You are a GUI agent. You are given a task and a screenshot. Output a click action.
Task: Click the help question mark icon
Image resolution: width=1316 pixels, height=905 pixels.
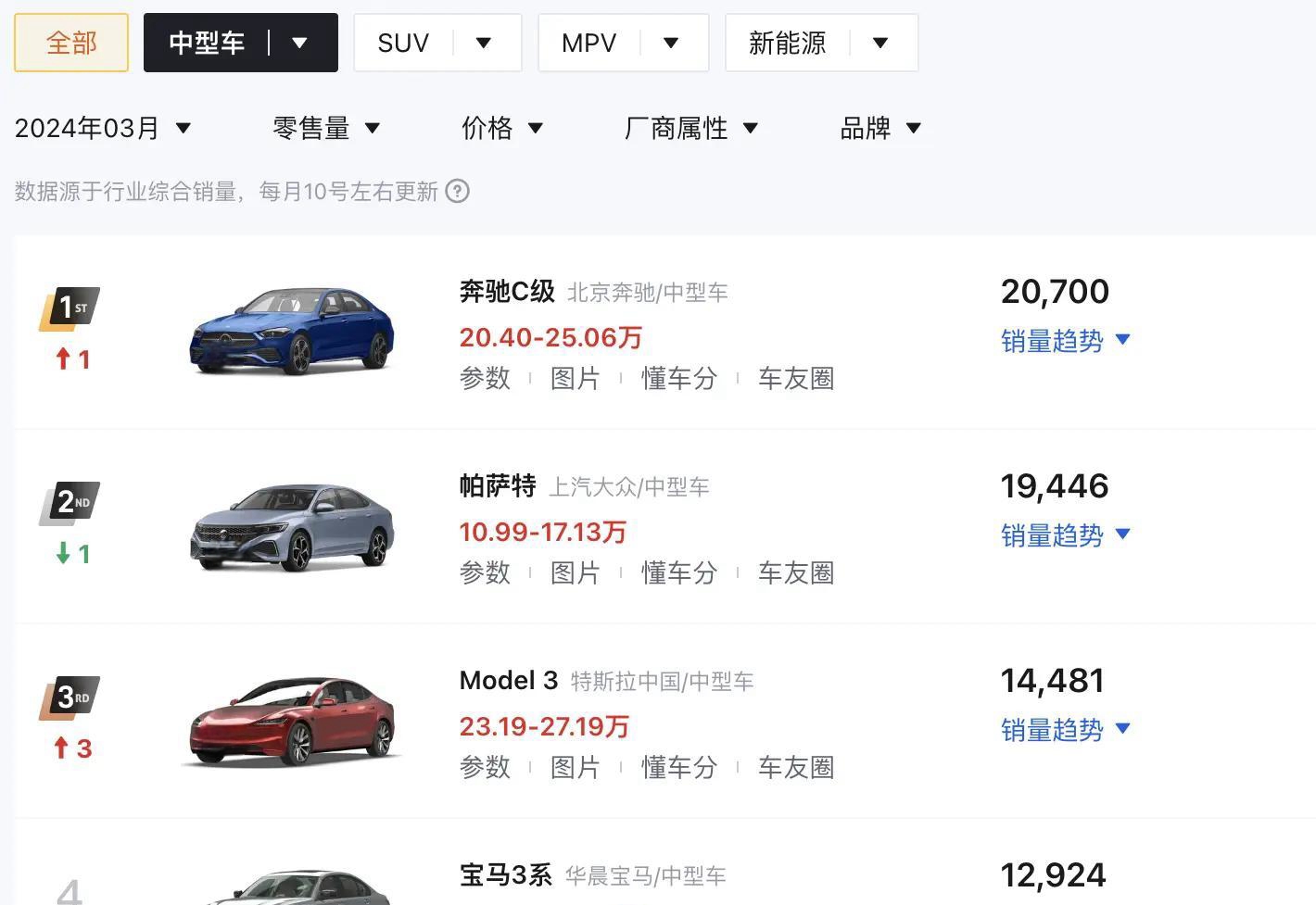[457, 191]
